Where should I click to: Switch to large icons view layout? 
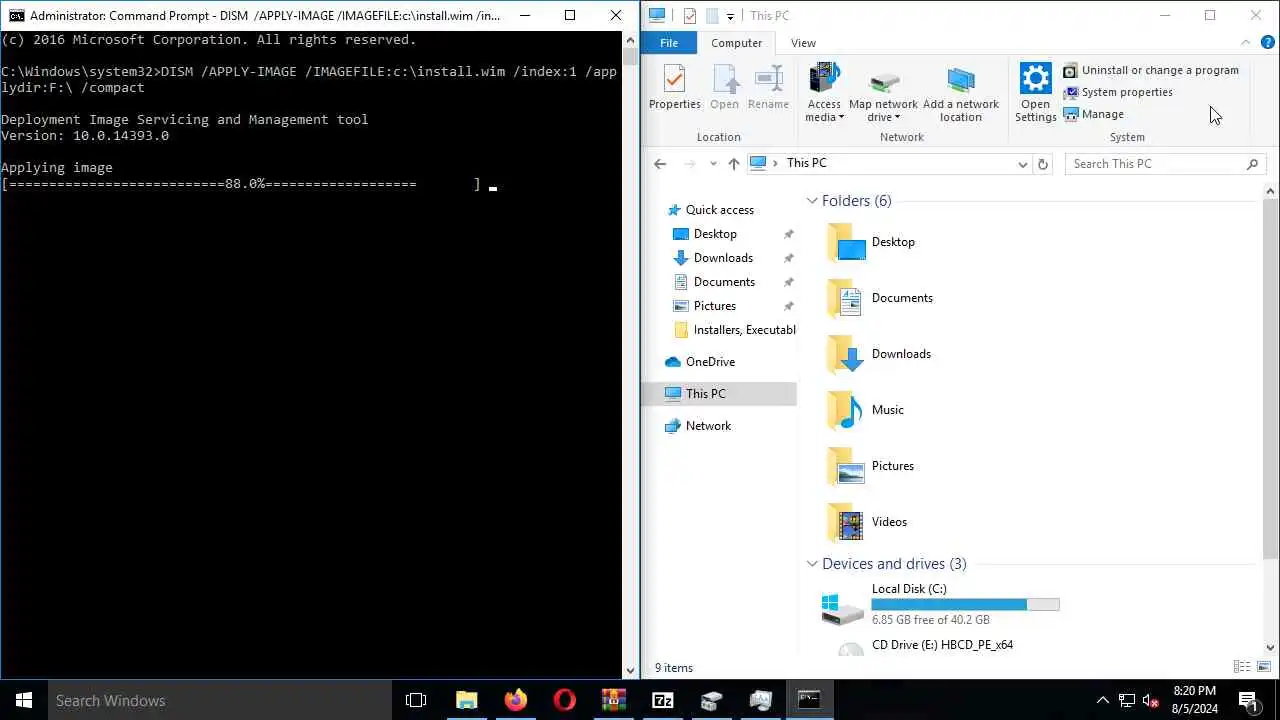coord(1264,667)
